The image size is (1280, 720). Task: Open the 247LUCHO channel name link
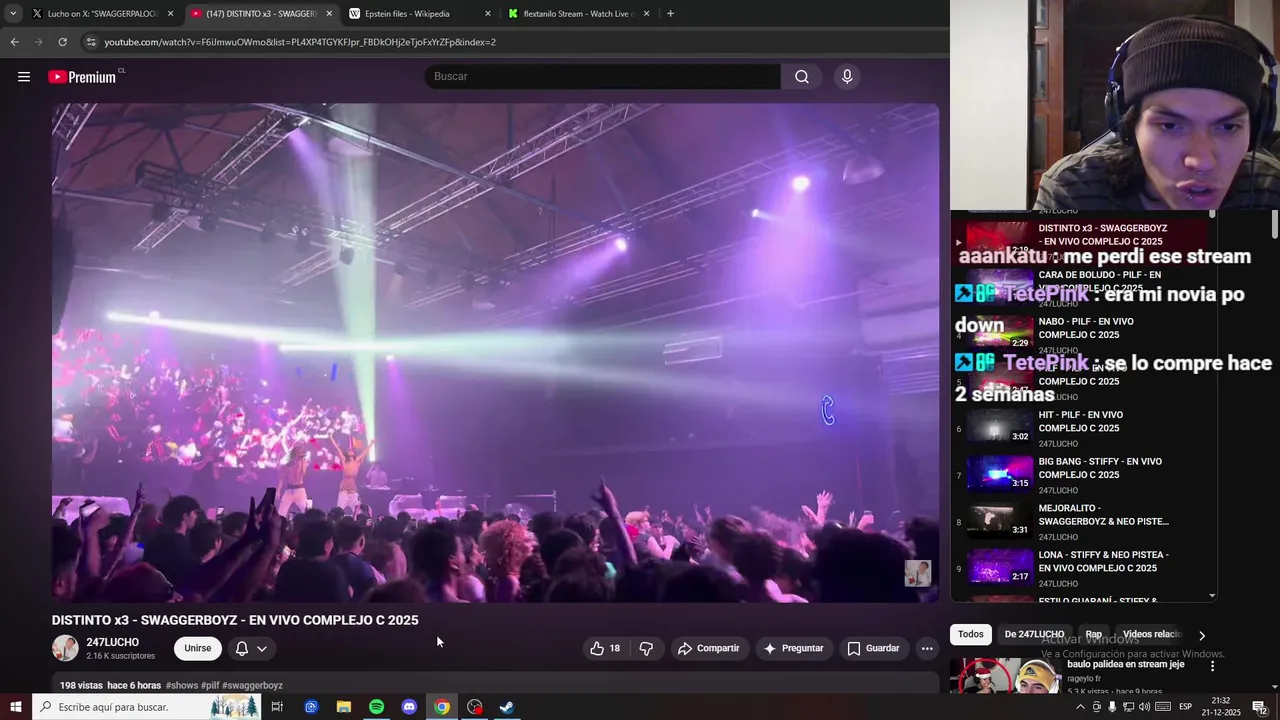(x=112, y=642)
